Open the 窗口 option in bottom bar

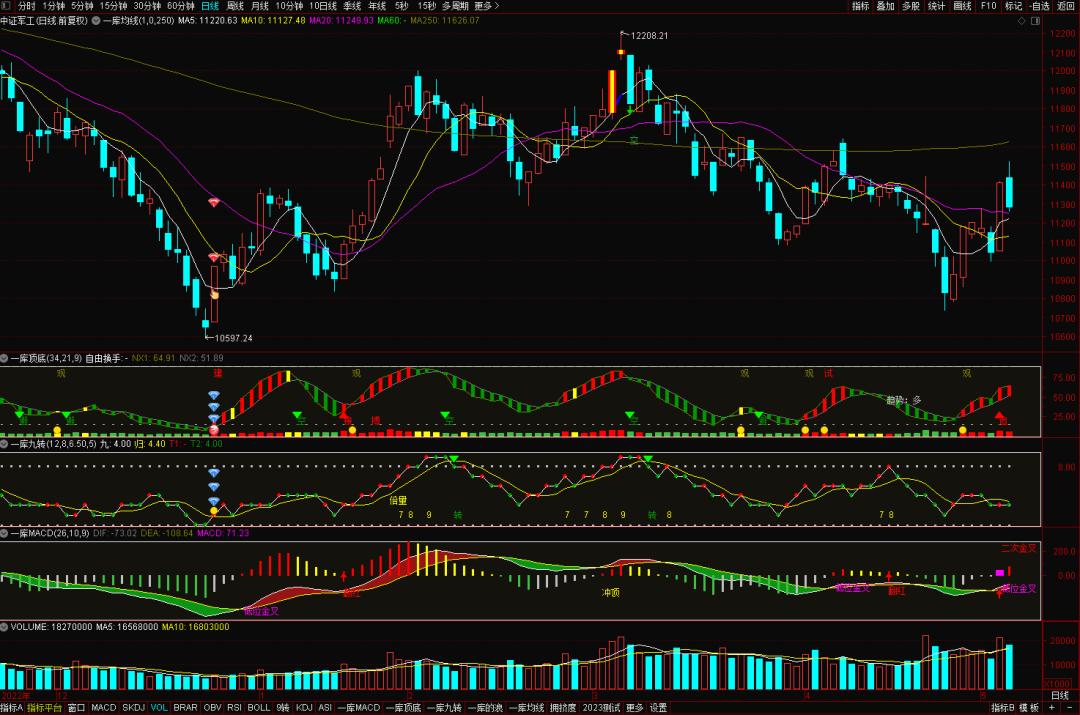(x=76, y=707)
